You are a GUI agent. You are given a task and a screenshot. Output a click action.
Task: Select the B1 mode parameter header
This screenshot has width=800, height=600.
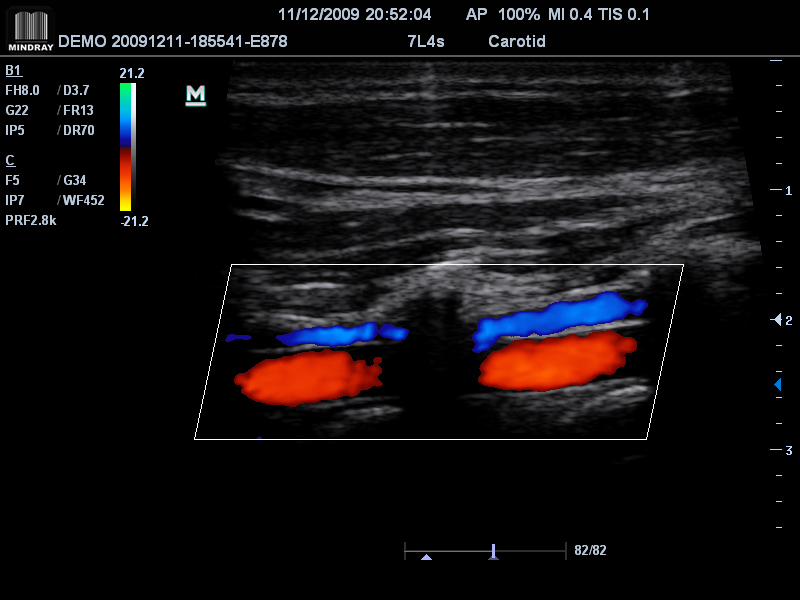click(x=12, y=70)
